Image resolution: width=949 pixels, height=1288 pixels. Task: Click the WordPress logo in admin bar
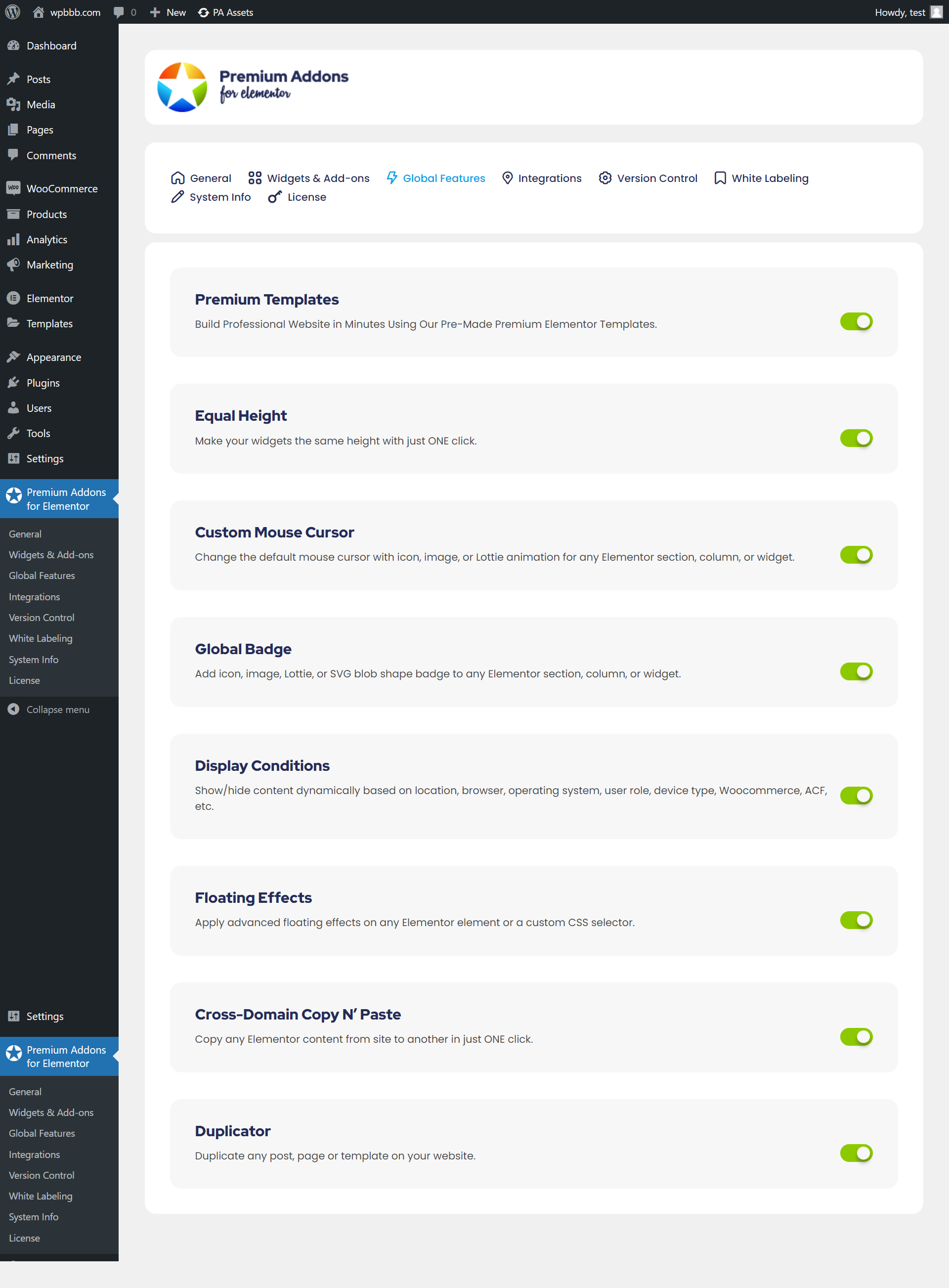(x=13, y=12)
